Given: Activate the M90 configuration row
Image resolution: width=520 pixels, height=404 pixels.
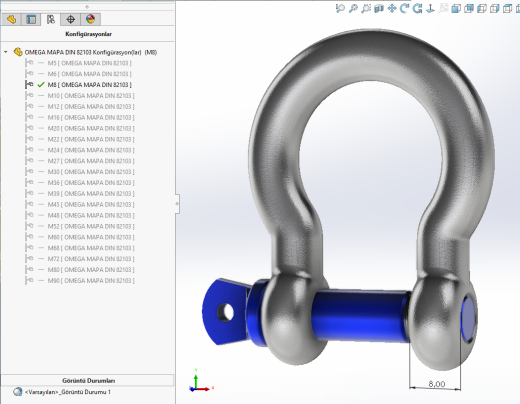Looking at the screenshot, I should pyautogui.click(x=91, y=281).
